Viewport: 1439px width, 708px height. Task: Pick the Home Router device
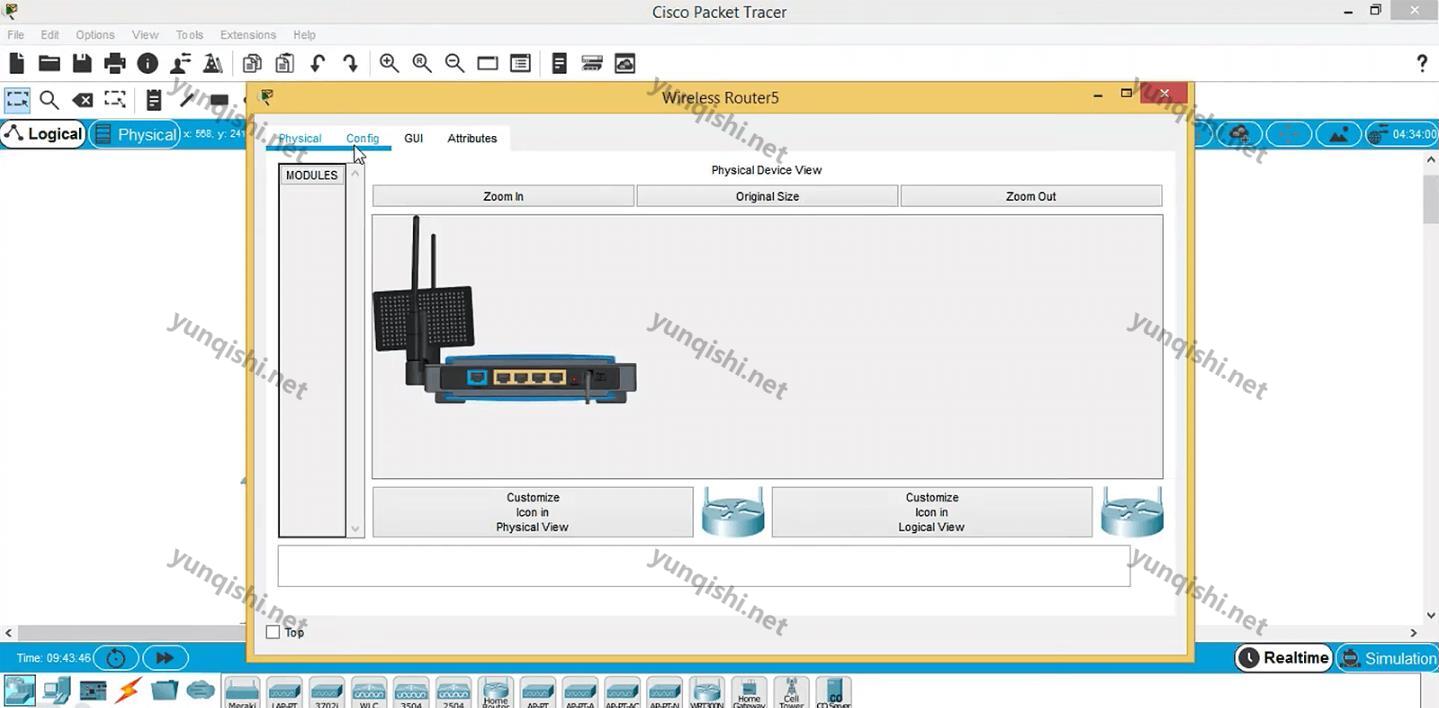[x=496, y=693]
